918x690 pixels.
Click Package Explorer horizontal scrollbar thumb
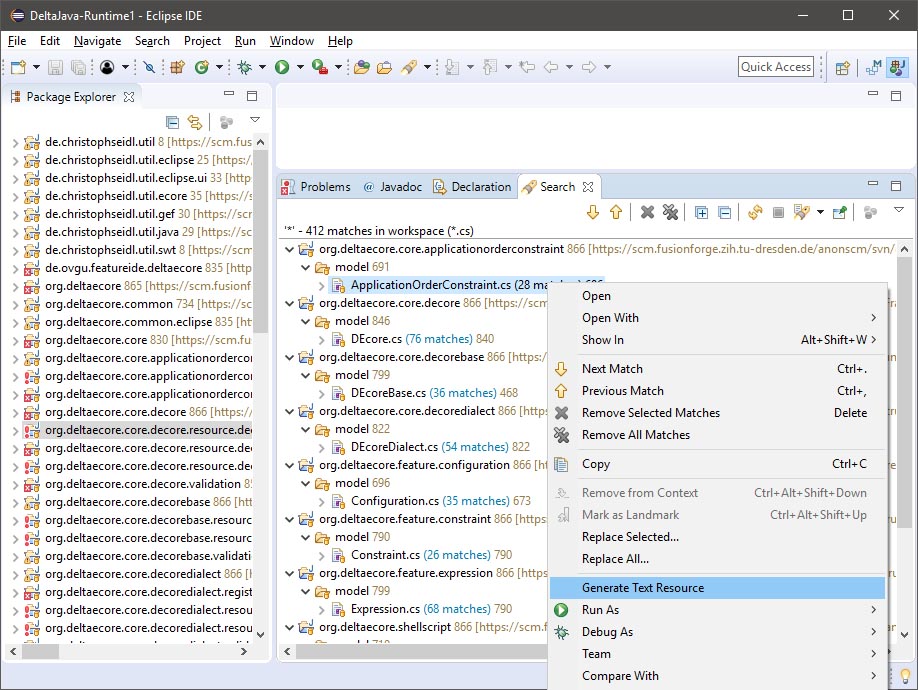click(40, 651)
